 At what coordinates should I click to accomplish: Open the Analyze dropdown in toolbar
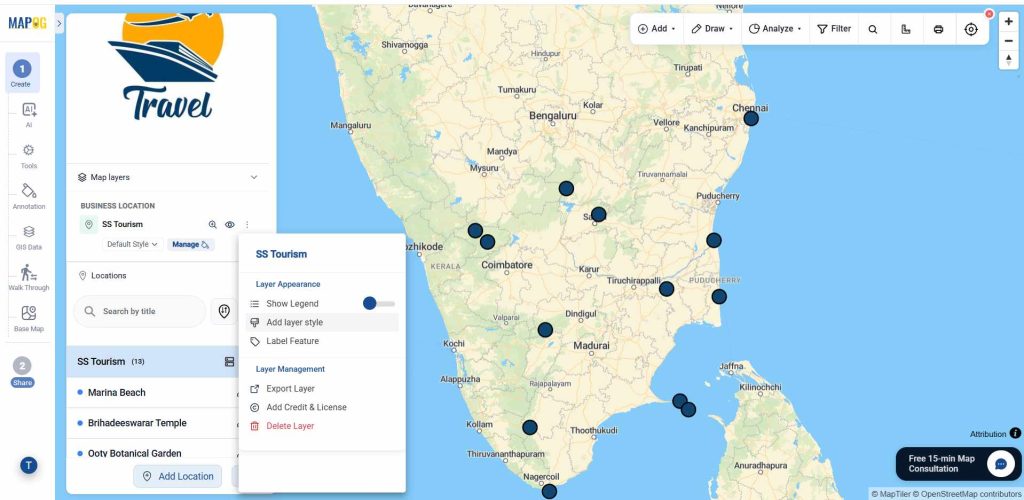775,29
